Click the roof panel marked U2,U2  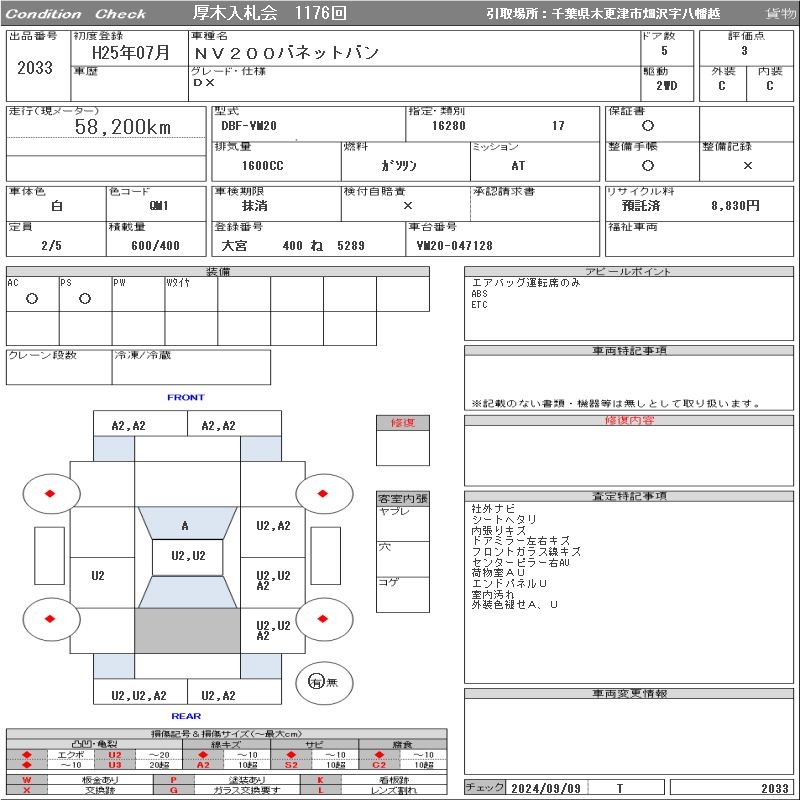pyautogui.click(x=188, y=558)
